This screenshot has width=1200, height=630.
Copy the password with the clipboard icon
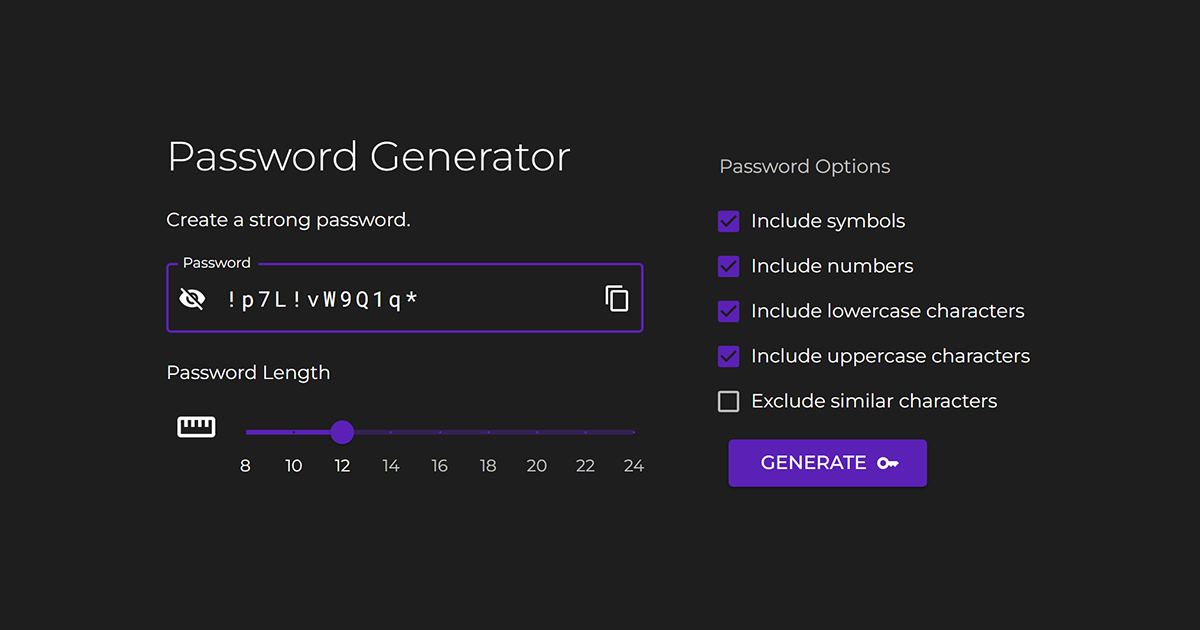coord(617,298)
